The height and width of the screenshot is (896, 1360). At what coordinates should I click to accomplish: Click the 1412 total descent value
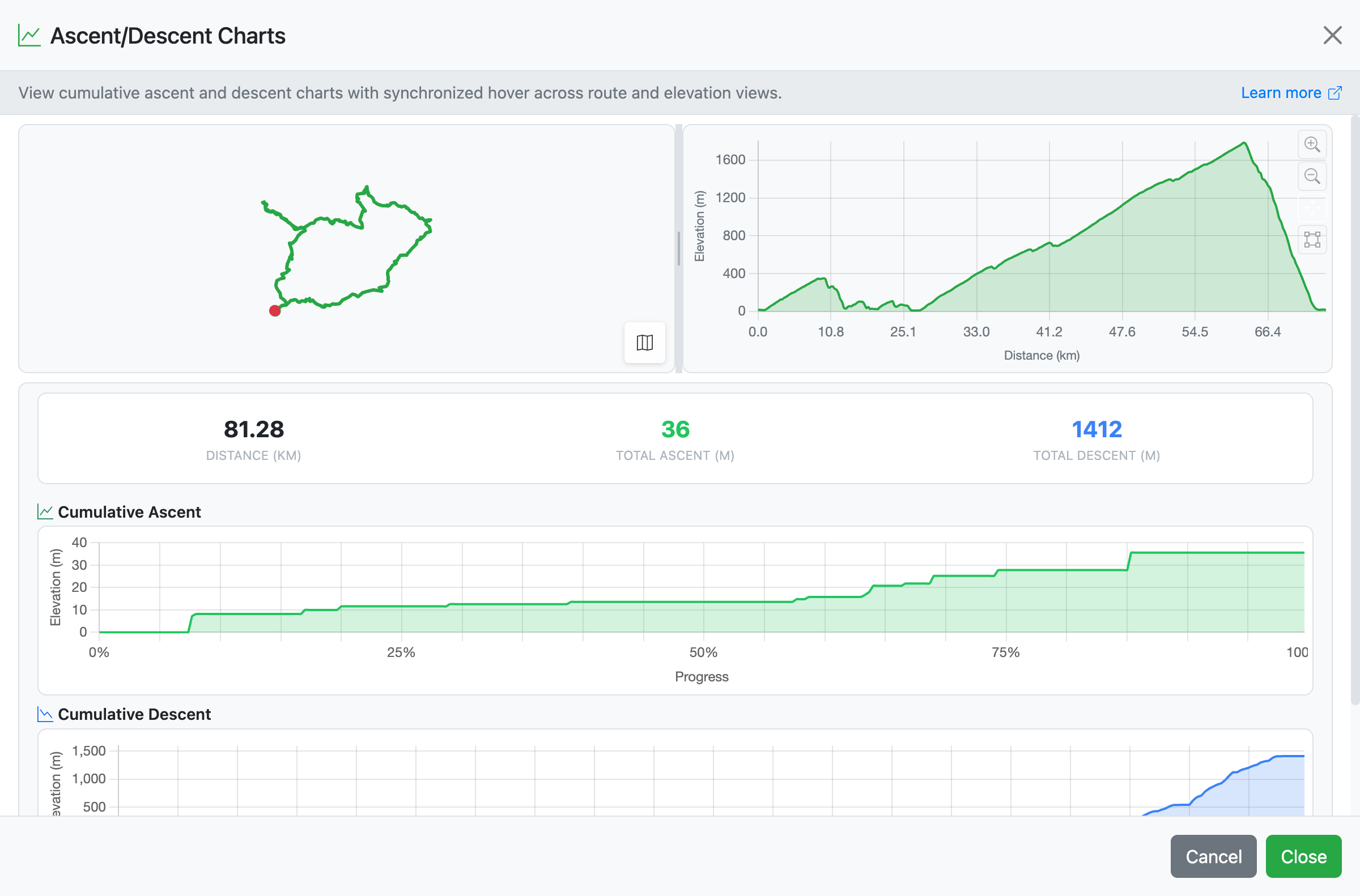pyautogui.click(x=1096, y=429)
